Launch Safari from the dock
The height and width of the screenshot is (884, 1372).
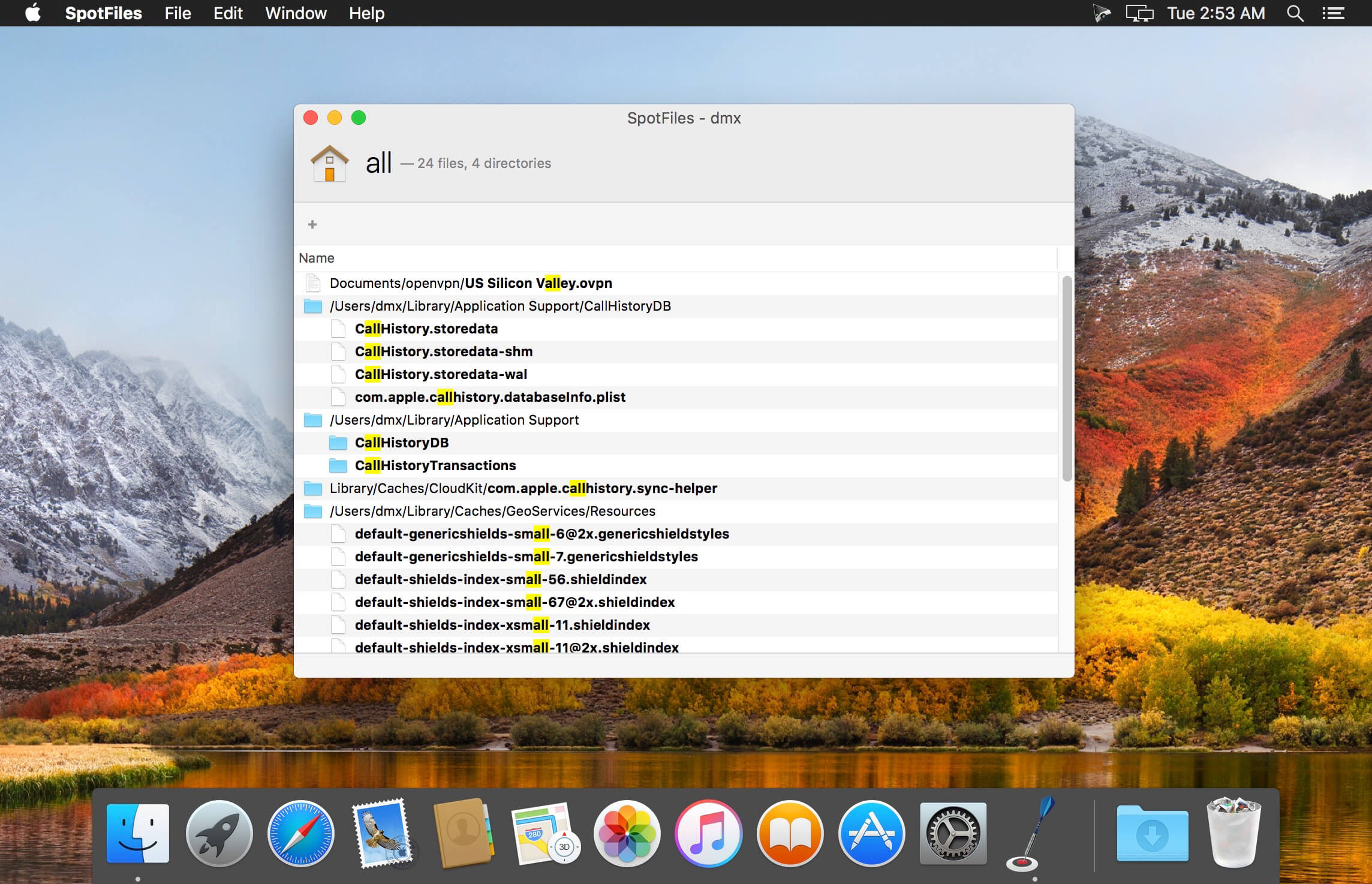point(300,834)
